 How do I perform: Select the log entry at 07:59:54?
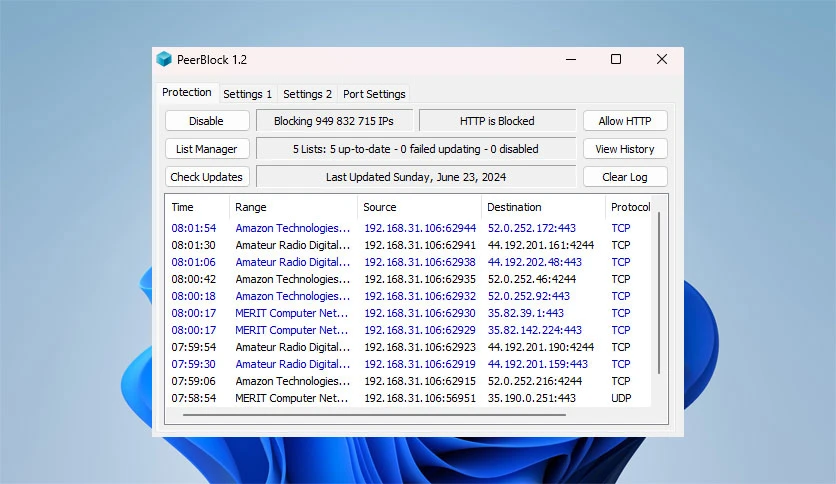click(x=408, y=347)
